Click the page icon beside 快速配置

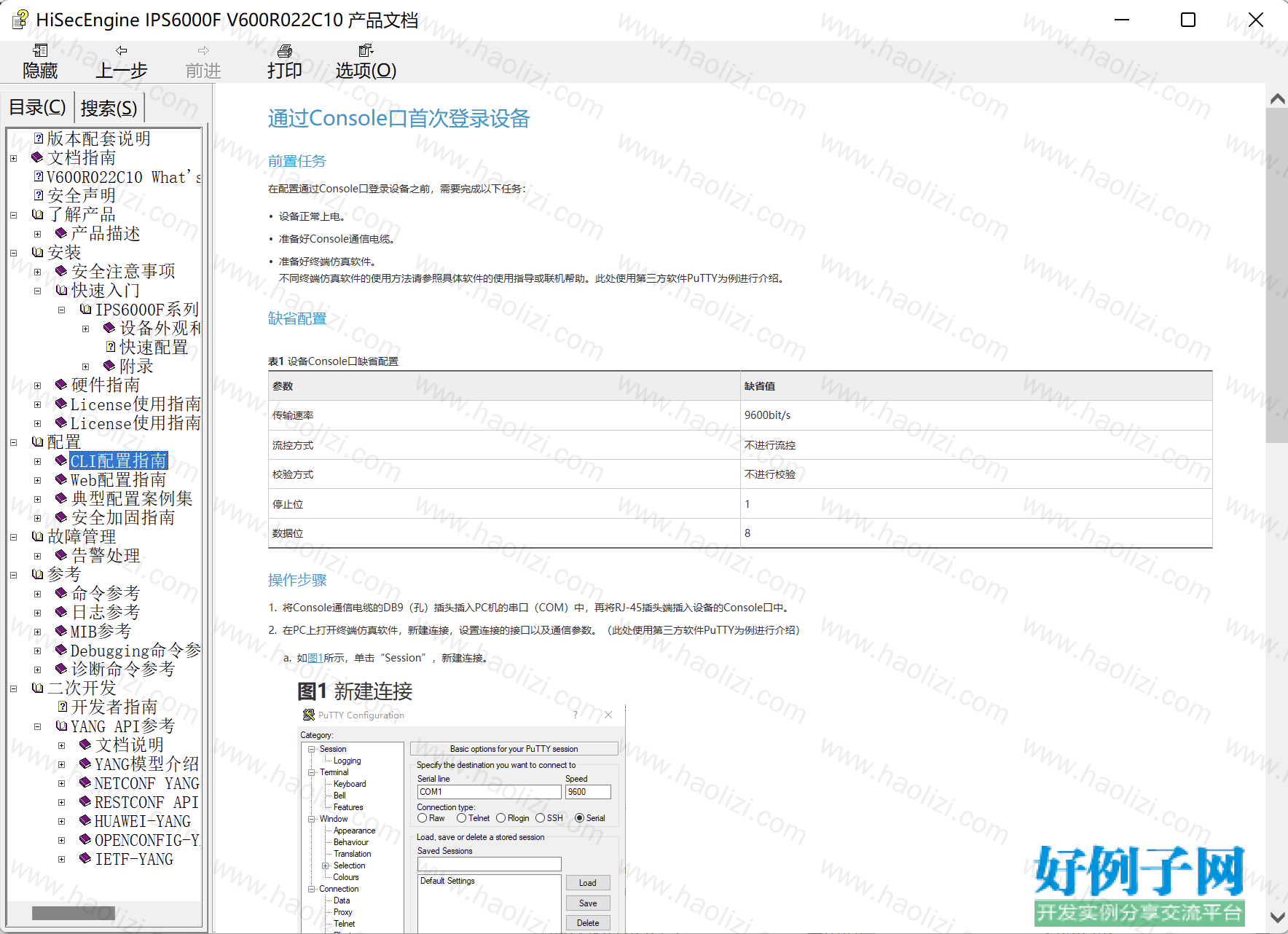[111, 347]
